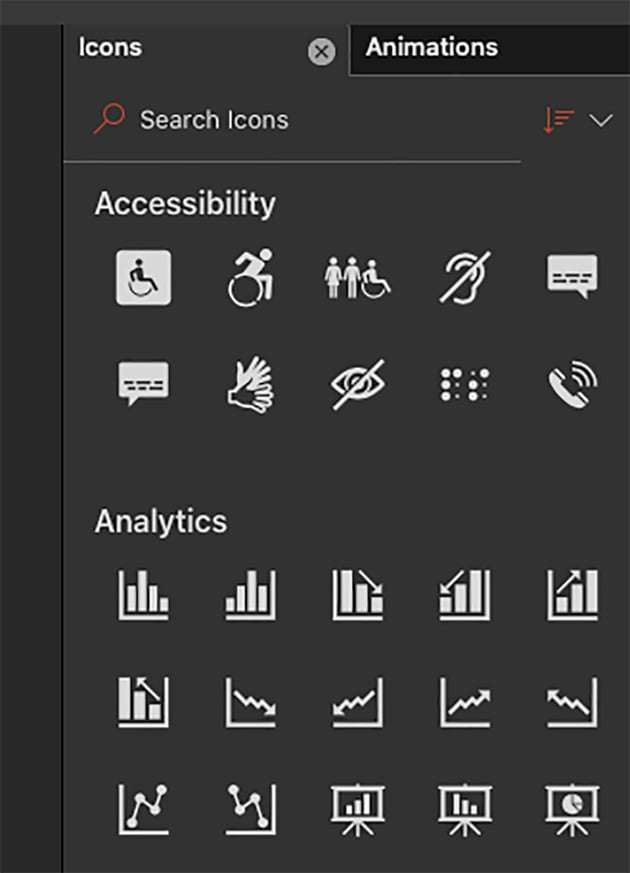Select the active wheelchair user icon
The image size is (630, 873).
tap(249, 277)
